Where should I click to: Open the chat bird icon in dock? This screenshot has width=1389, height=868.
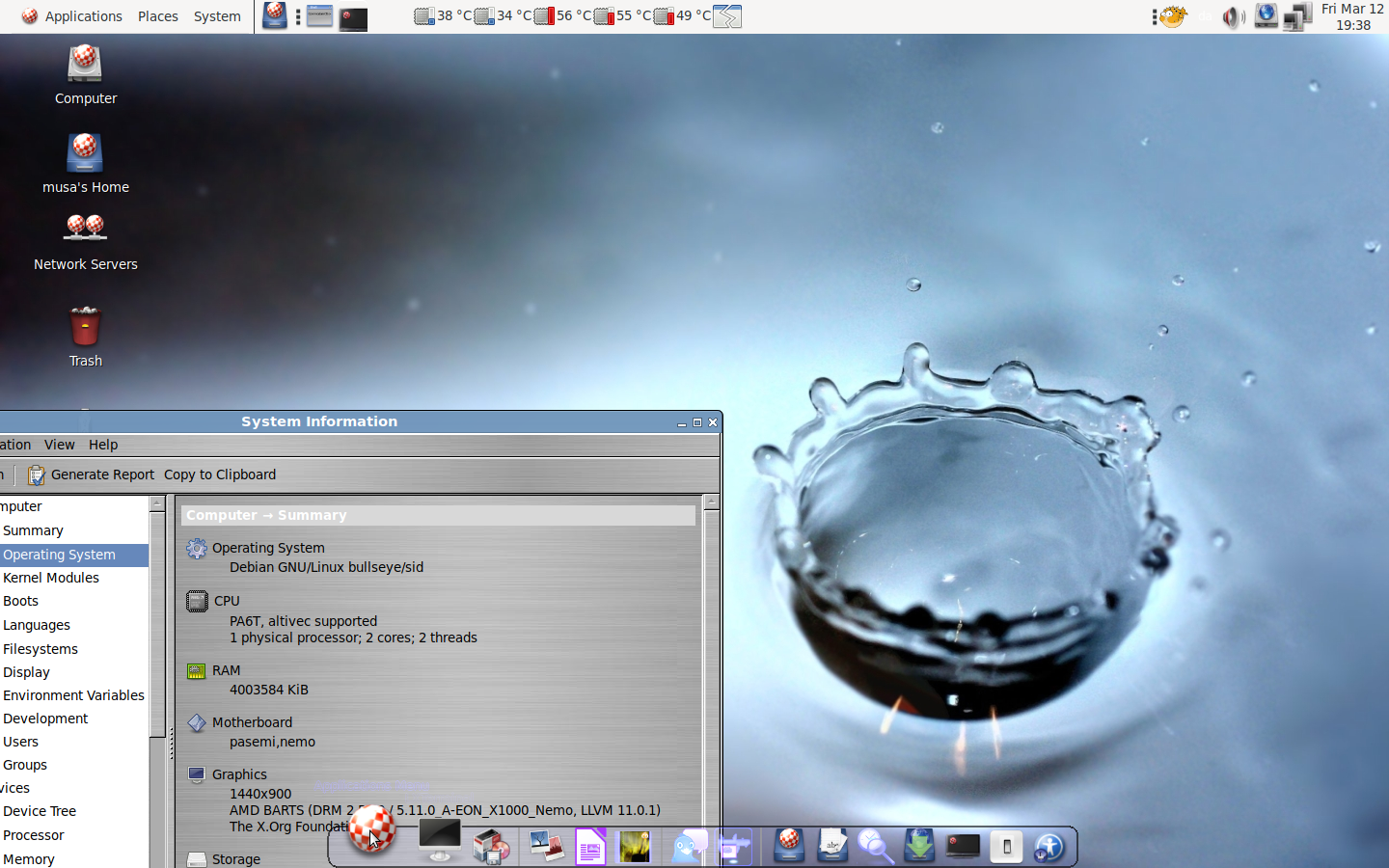(x=689, y=847)
